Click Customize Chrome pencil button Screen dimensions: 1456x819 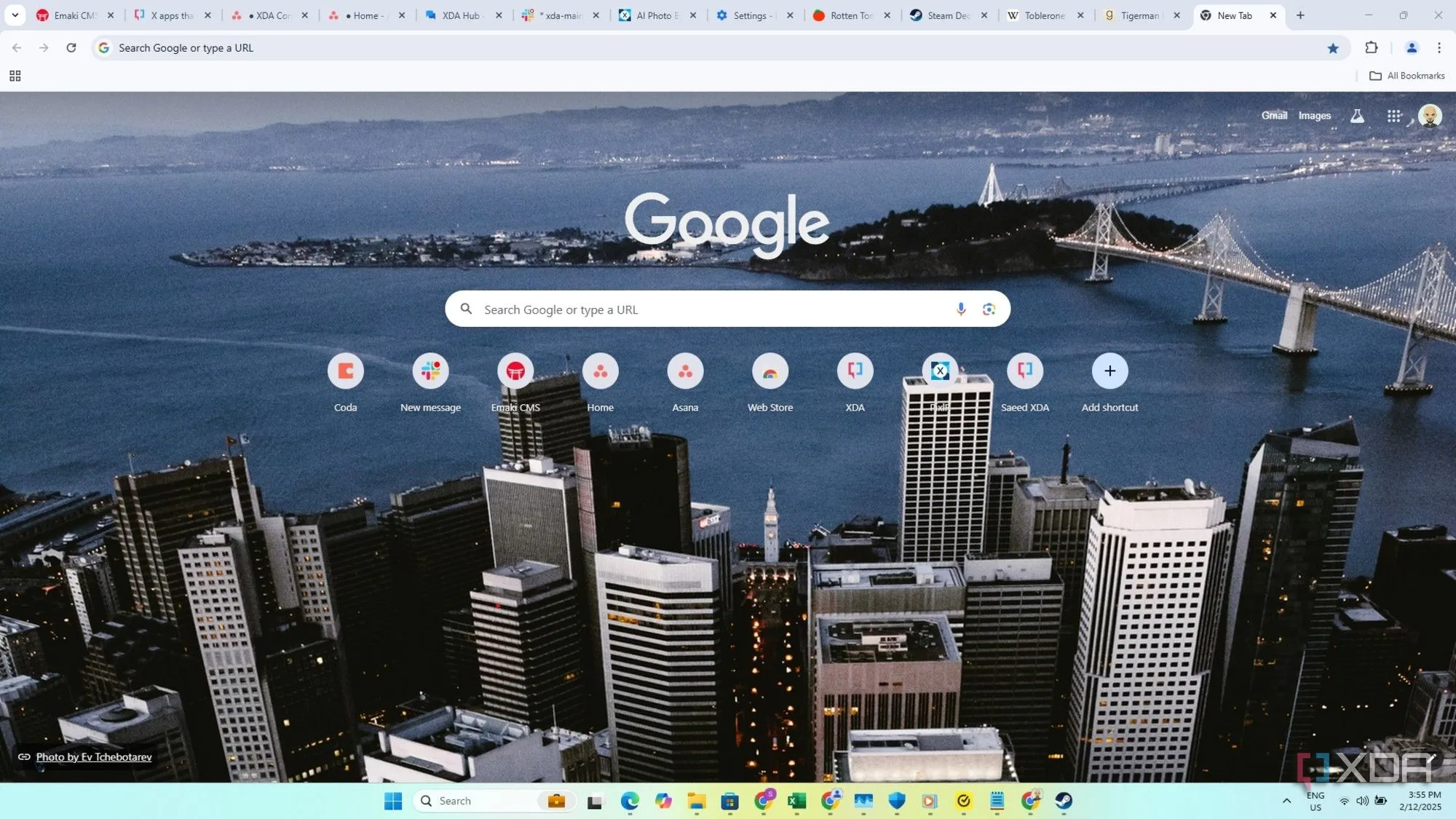point(1431,759)
